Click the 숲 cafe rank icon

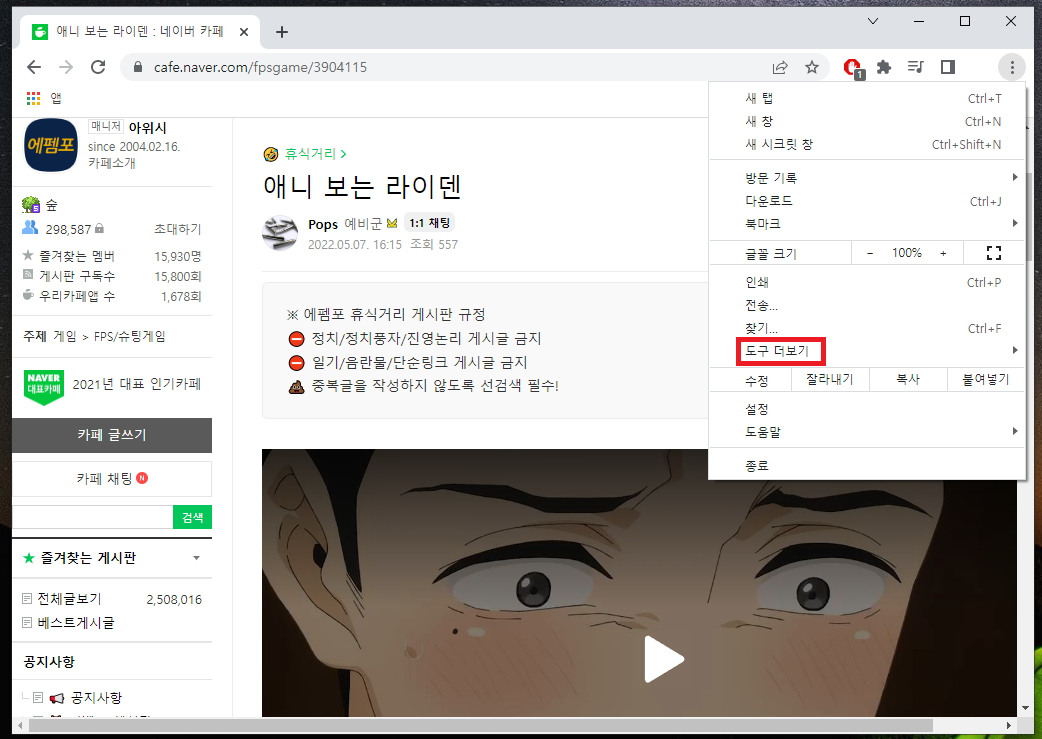coord(31,205)
